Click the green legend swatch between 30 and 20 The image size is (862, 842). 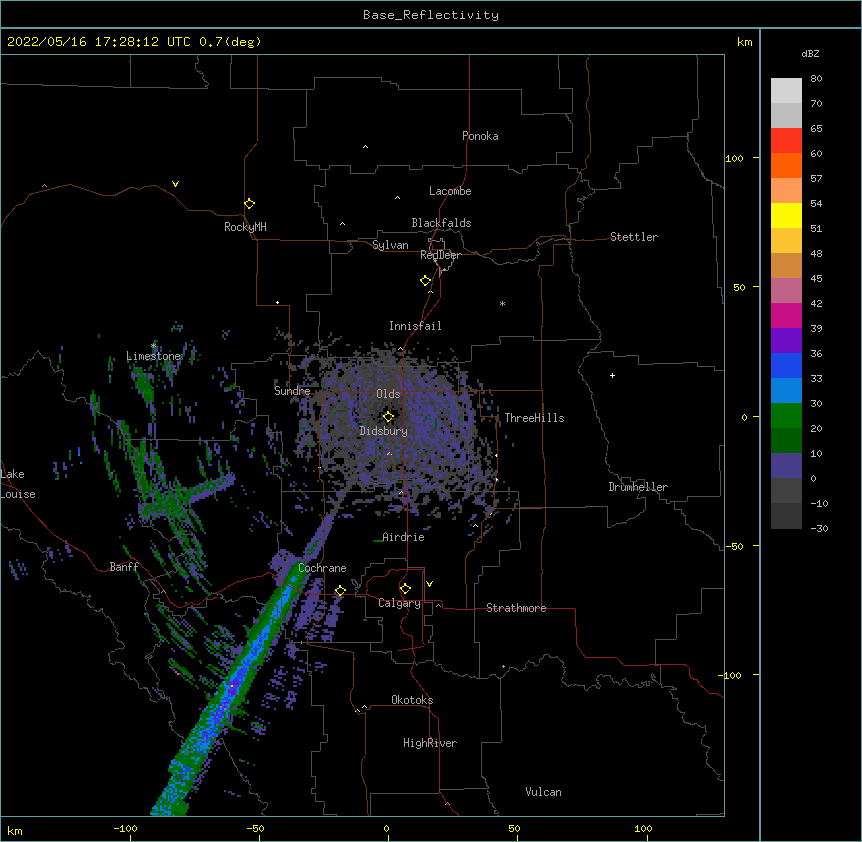(x=786, y=416)
